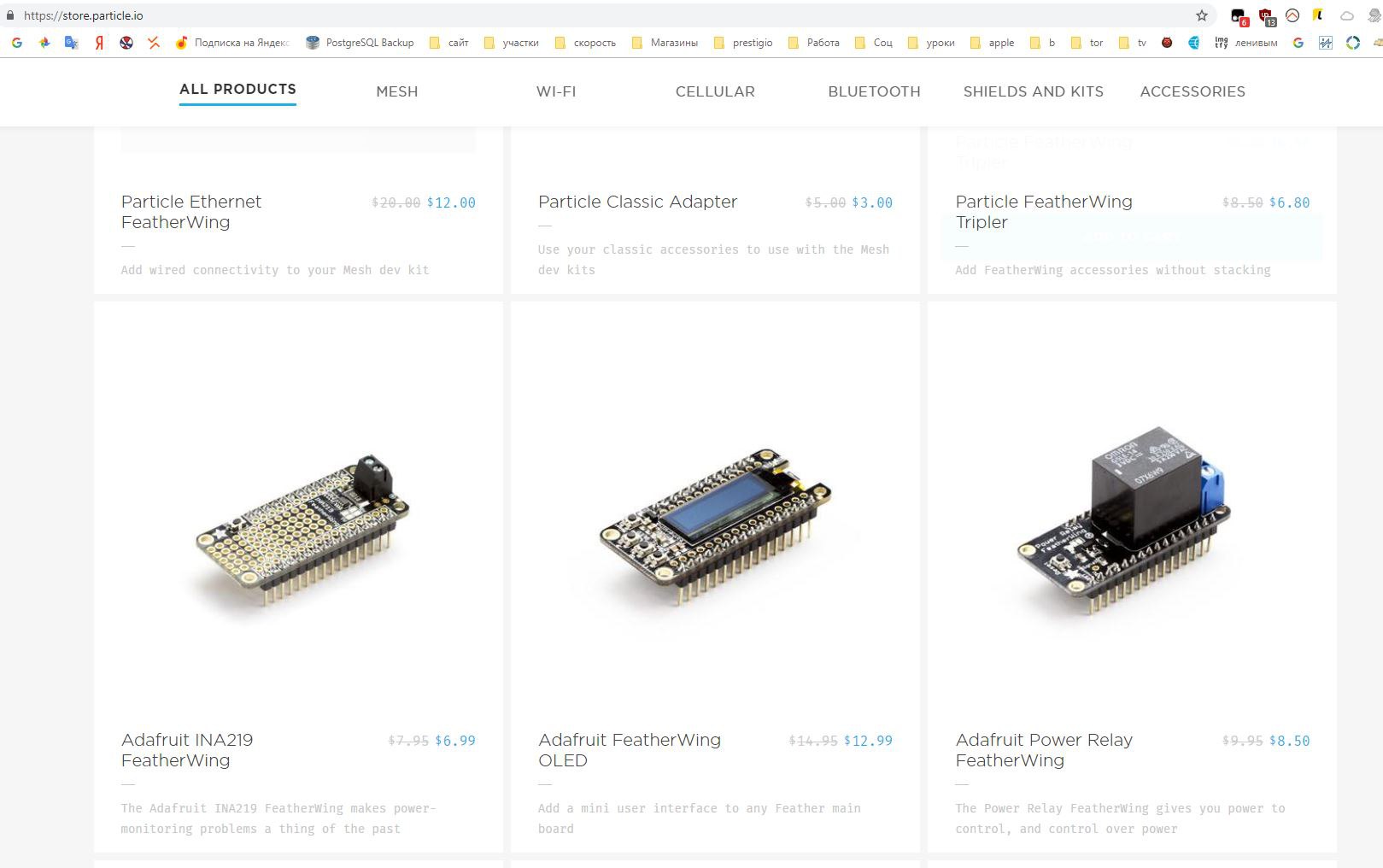Open the участки bookmark folder

pos(512,42)
